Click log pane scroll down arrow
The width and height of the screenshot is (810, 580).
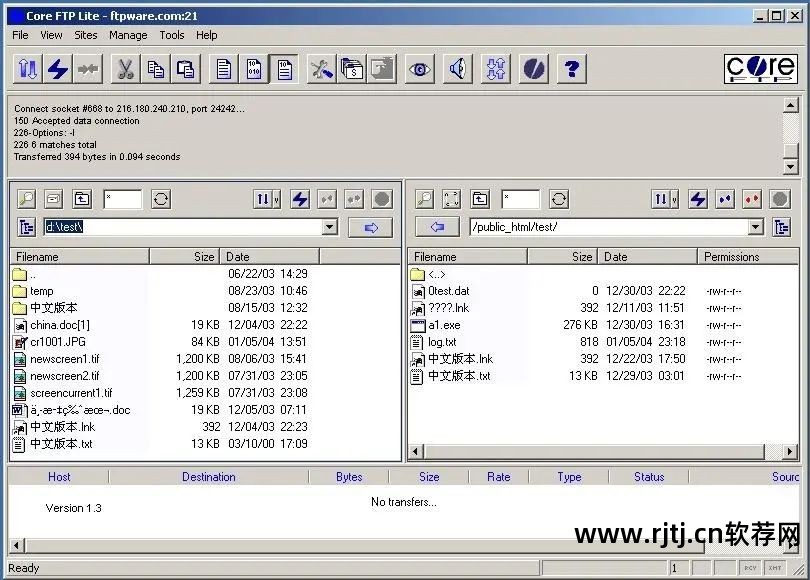point(791,166)
